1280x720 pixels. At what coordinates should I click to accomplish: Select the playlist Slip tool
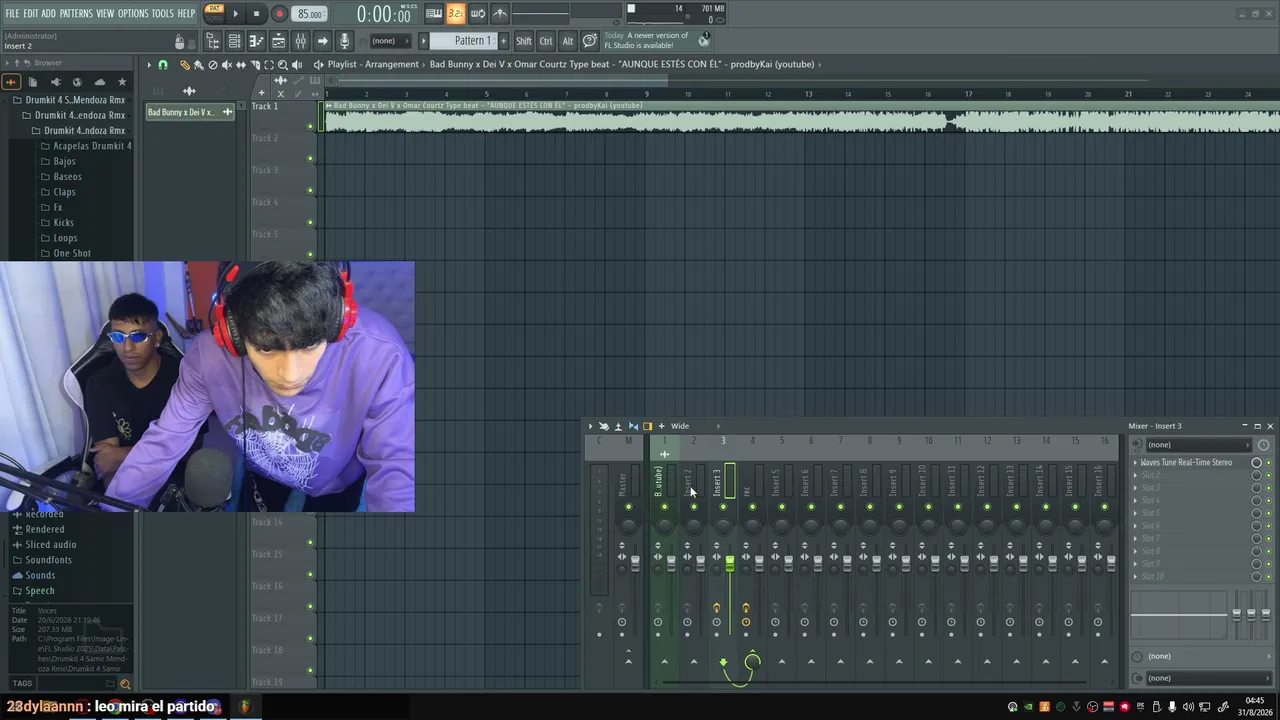[x=241, y=65]
